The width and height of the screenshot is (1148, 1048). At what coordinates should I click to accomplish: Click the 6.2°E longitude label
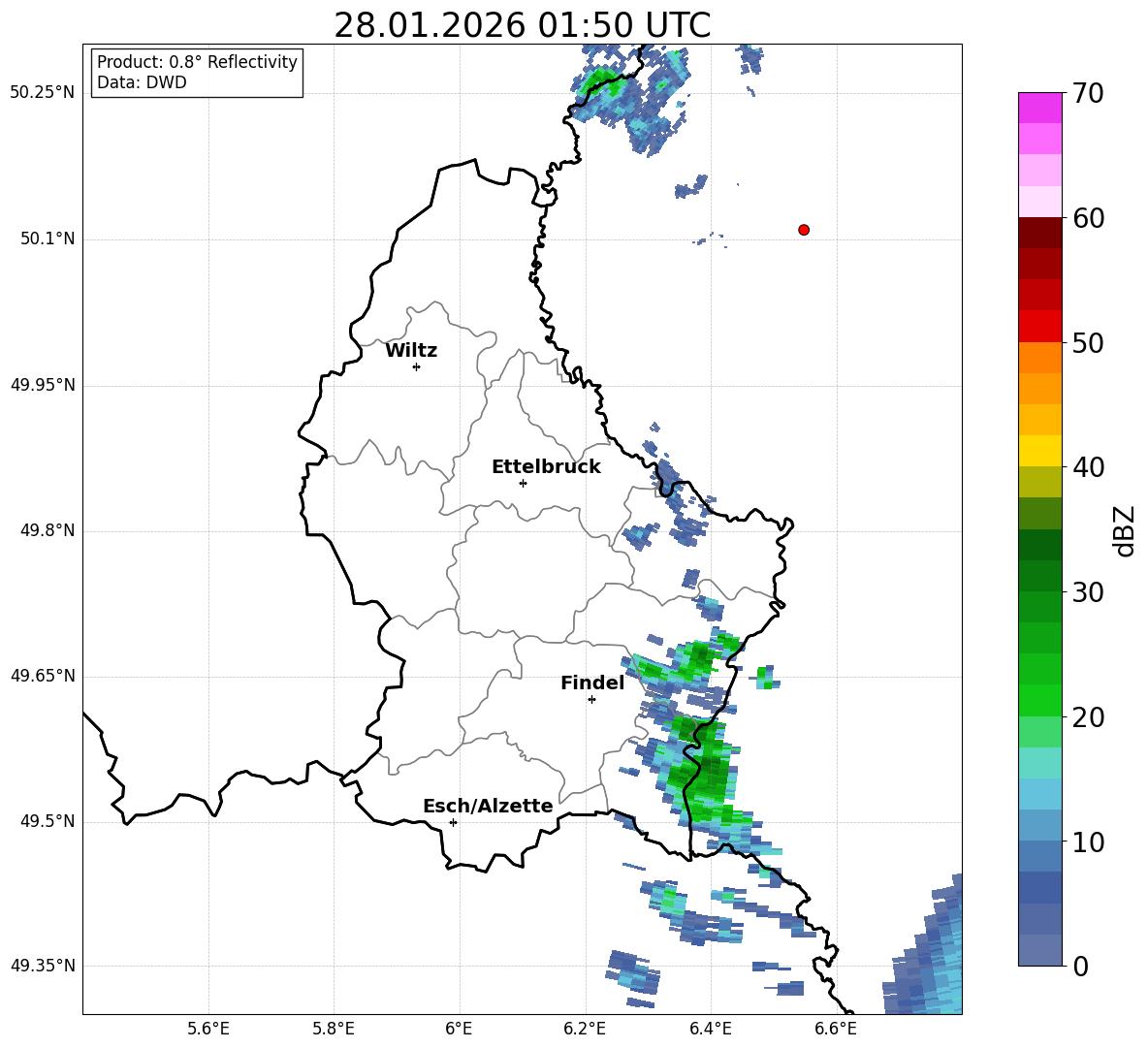point(585,1029)
